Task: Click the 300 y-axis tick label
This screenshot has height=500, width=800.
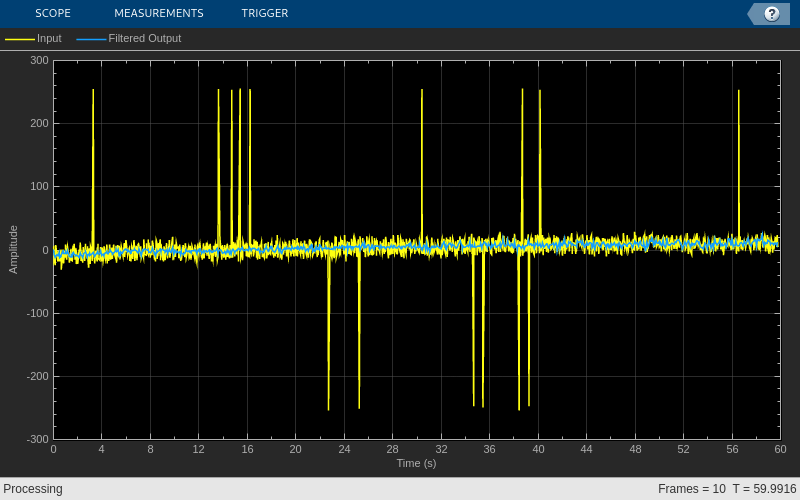Action: [x=39, y=60]
